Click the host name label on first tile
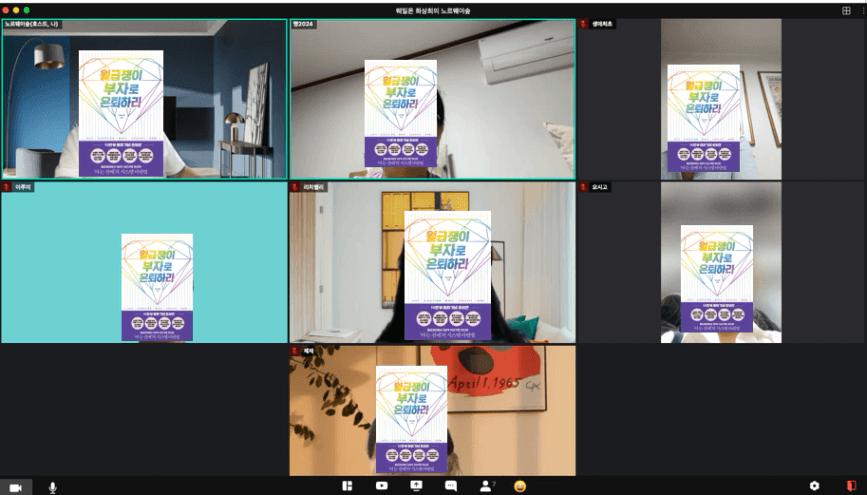The image size is (867, 495). 32,24
